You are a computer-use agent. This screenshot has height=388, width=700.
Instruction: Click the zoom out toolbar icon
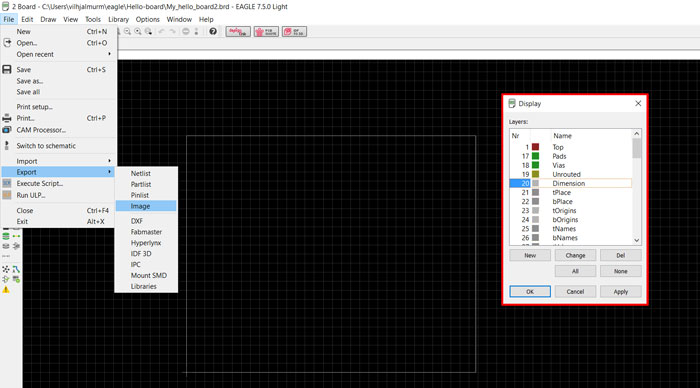(127, 31)
